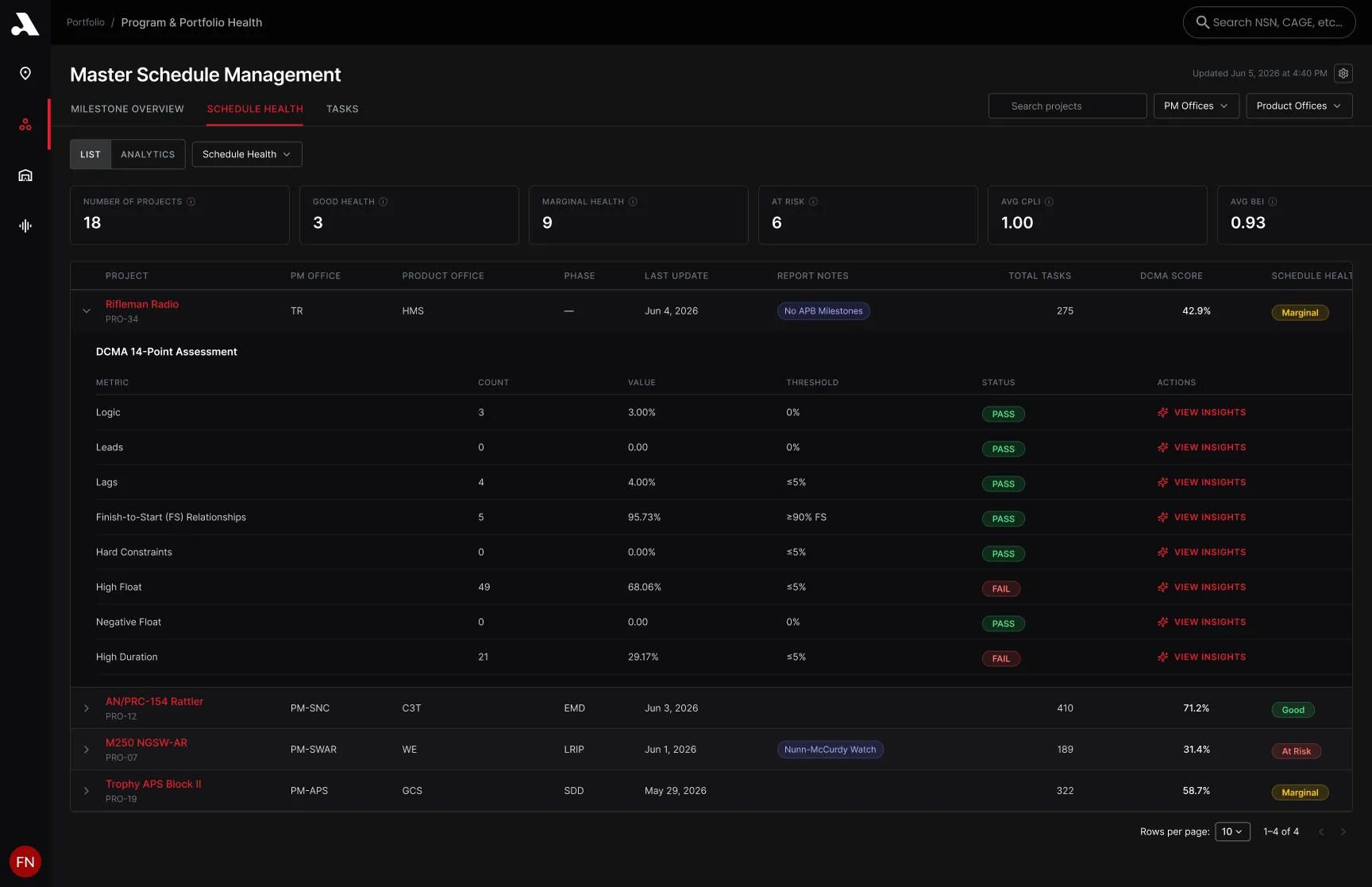This screenshot has width=1372, height=887.
Task: Collapse the Rifleman Radio row
Action: pyautogui.click(x=87, y=311)
